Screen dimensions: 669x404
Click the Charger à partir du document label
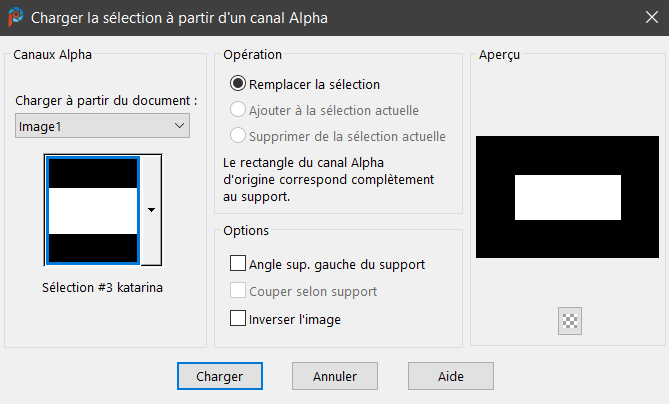pos(107,101)
